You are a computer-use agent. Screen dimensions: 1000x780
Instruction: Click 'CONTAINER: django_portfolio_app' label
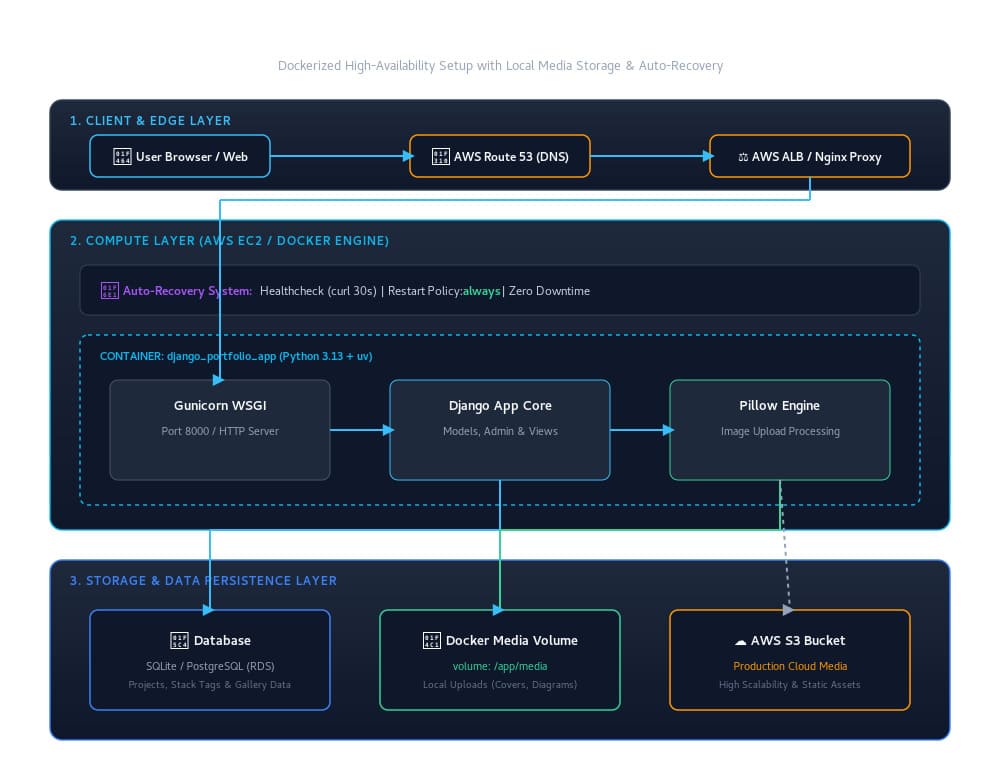tap(236, 357)
